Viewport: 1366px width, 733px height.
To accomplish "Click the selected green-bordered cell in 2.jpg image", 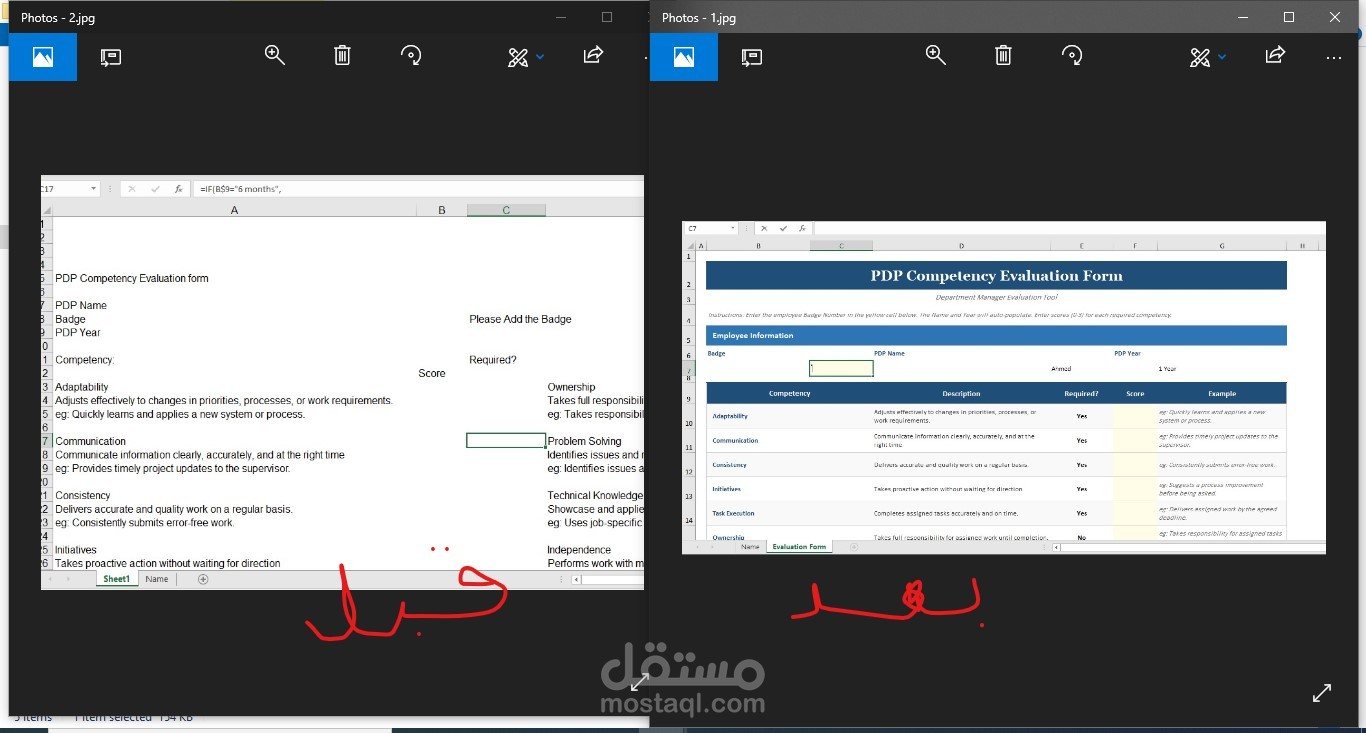I will [506, 441].
